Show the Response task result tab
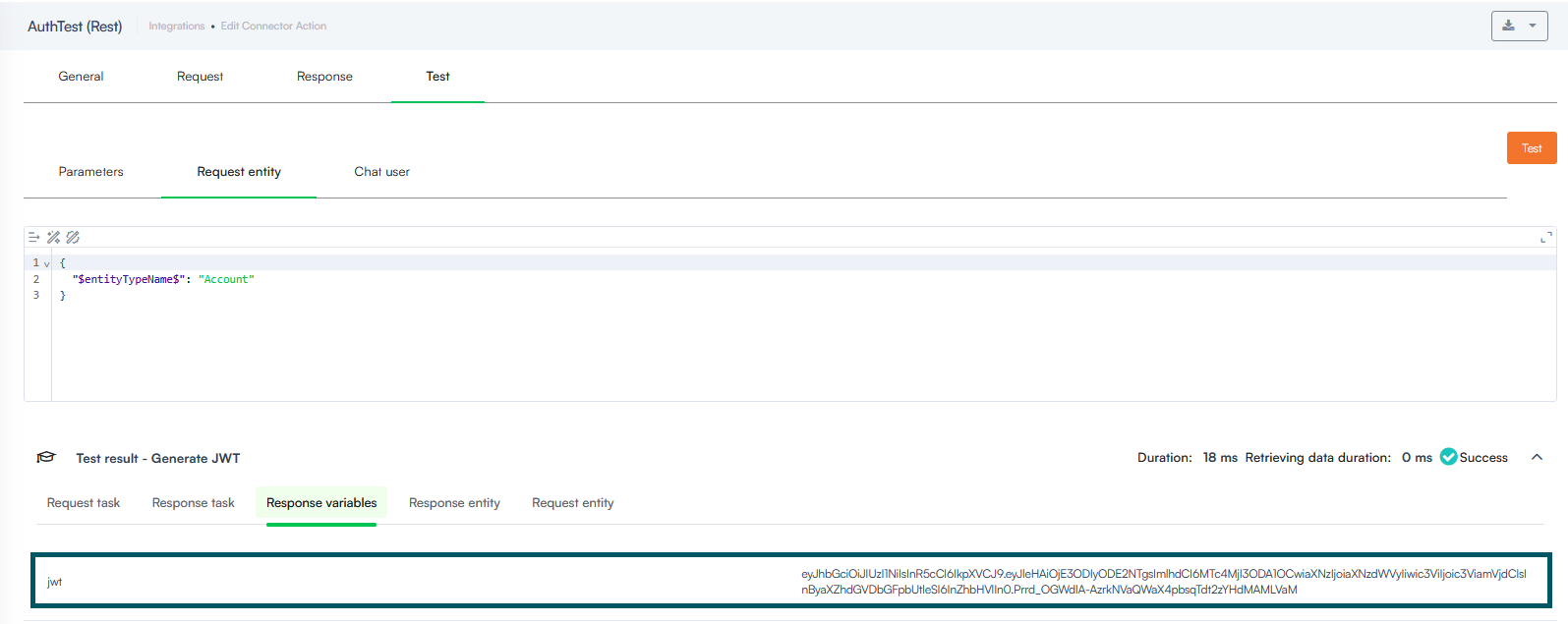The width and height of the screenshot is (1568, 624). 193,502
